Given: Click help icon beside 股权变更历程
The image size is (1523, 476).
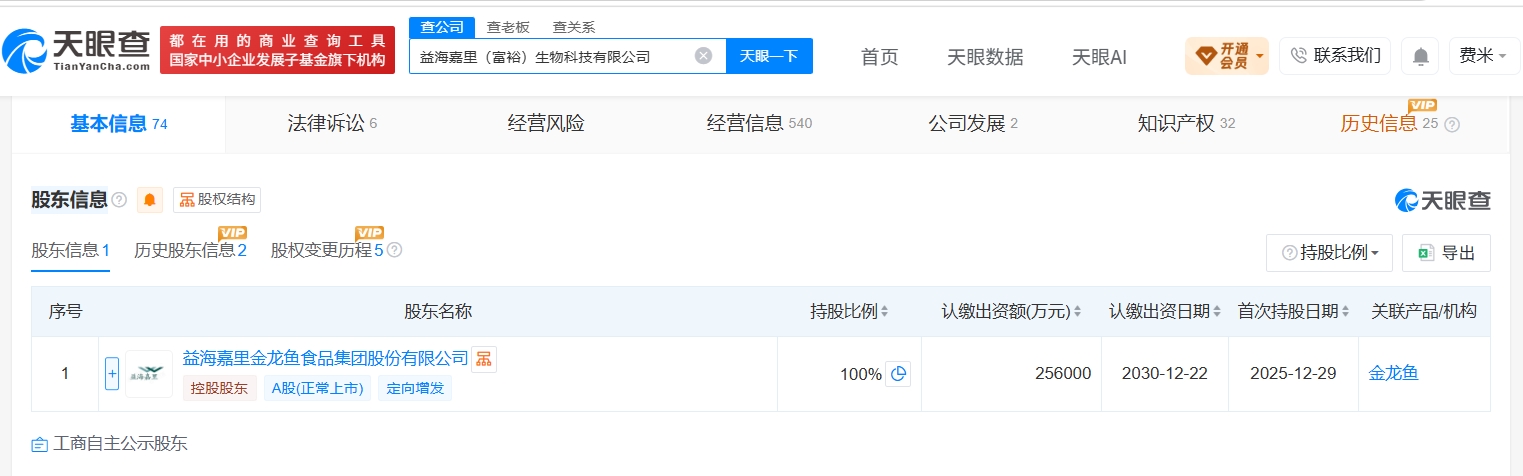Looking at the screenshot, I should (394, 250).
